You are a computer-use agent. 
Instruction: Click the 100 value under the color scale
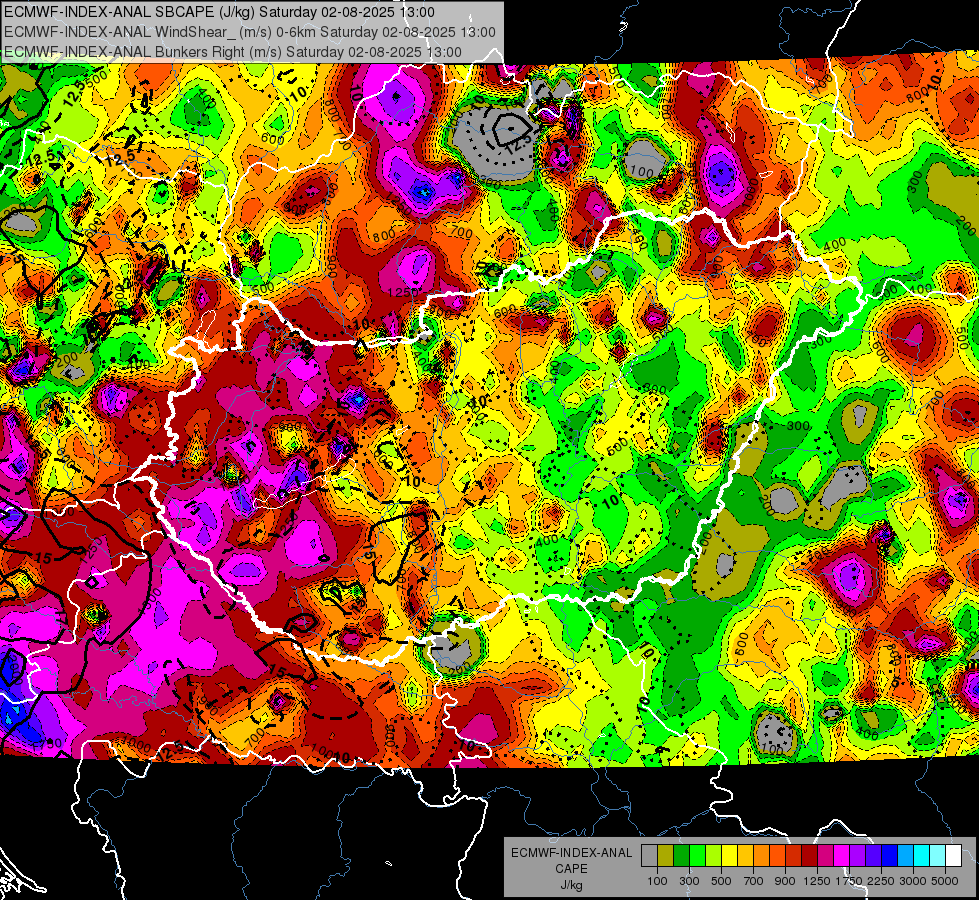point(657,881)
